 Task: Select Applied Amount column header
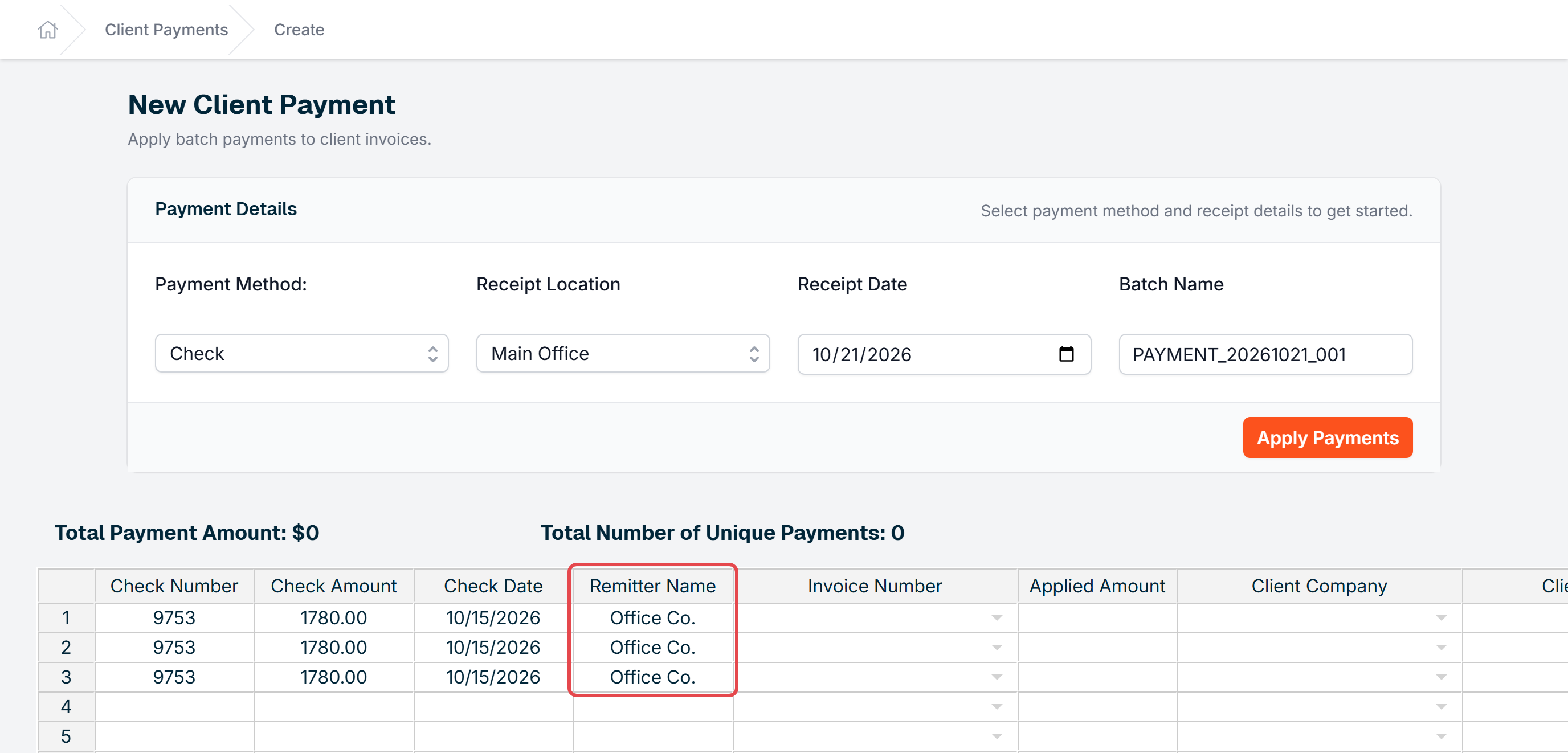click(x=1097, y=586)
